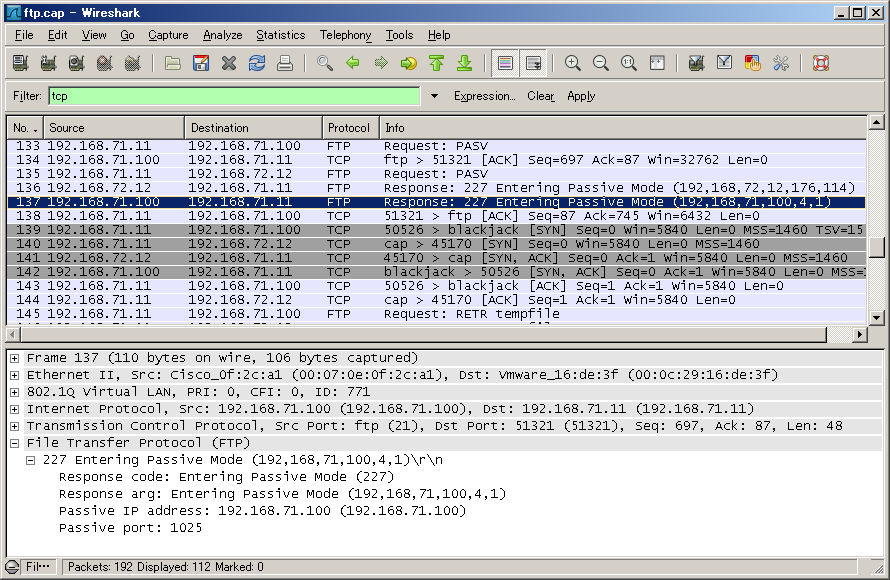The image size is (890, 580).
Task: Start a new live capture icon
Action: [77, 63]
